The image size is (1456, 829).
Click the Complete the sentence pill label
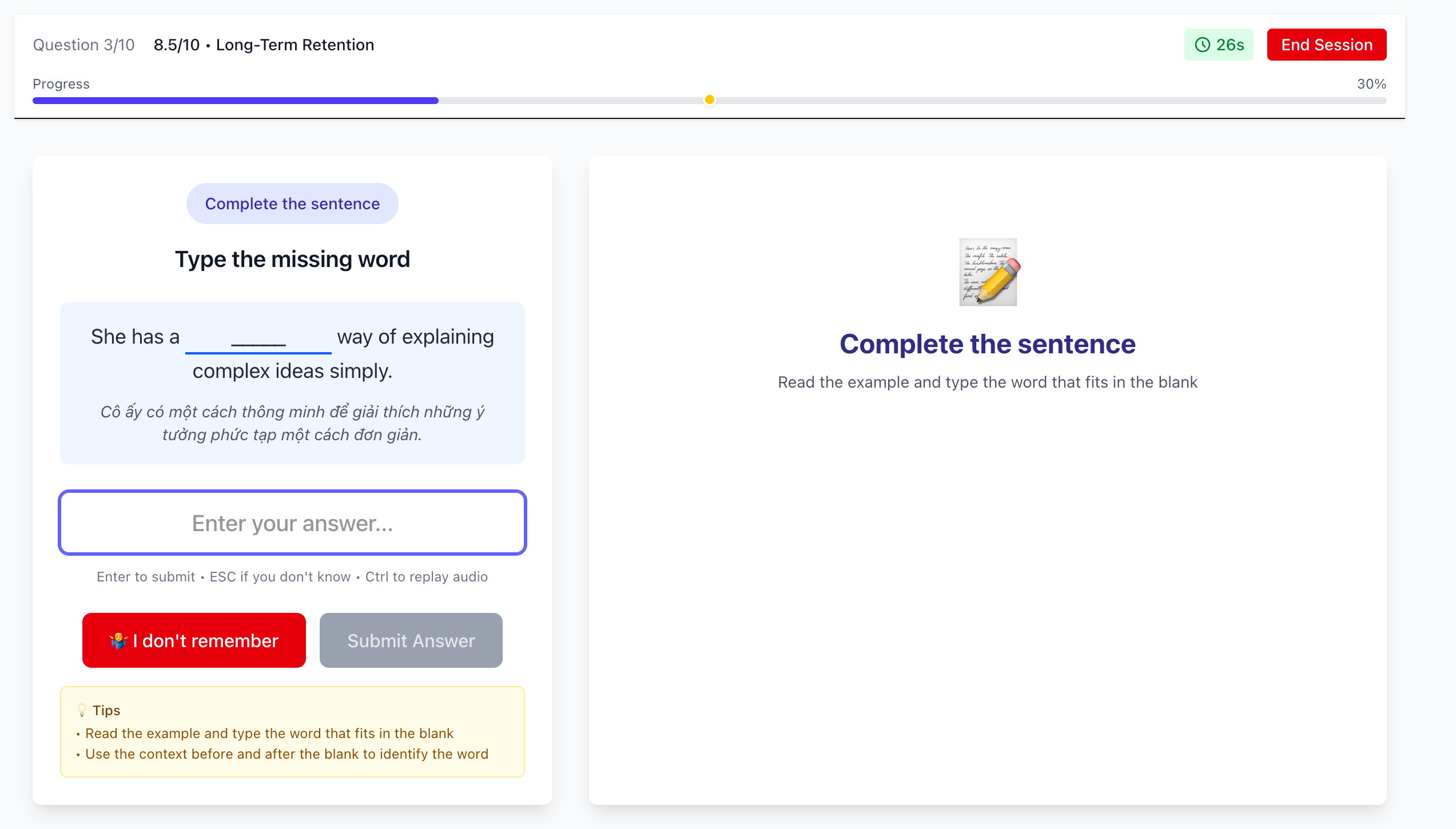click(x=292, y=204)
